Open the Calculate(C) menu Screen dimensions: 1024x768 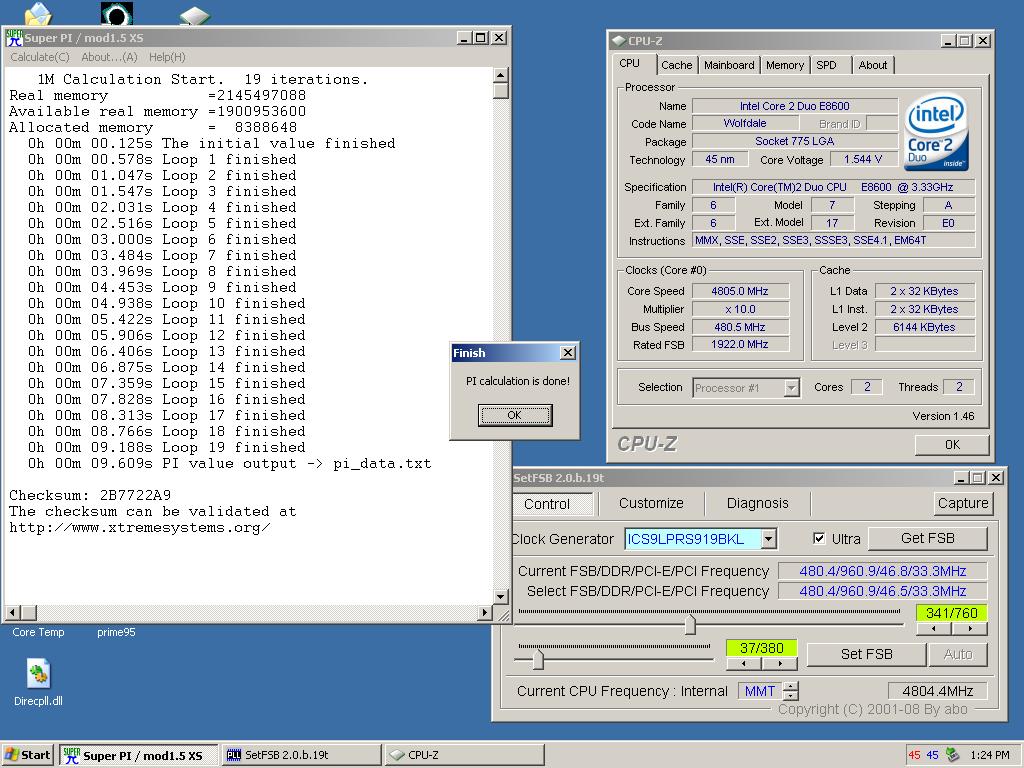pos(40,57)
